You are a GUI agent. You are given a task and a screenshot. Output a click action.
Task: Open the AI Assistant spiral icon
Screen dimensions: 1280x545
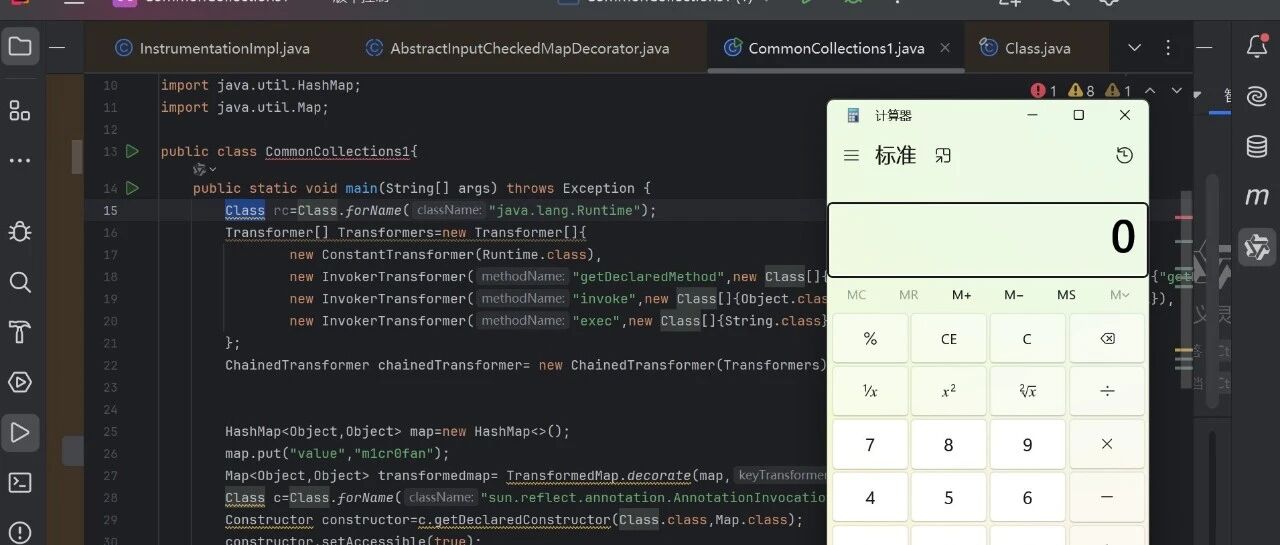coord(1257,97)
